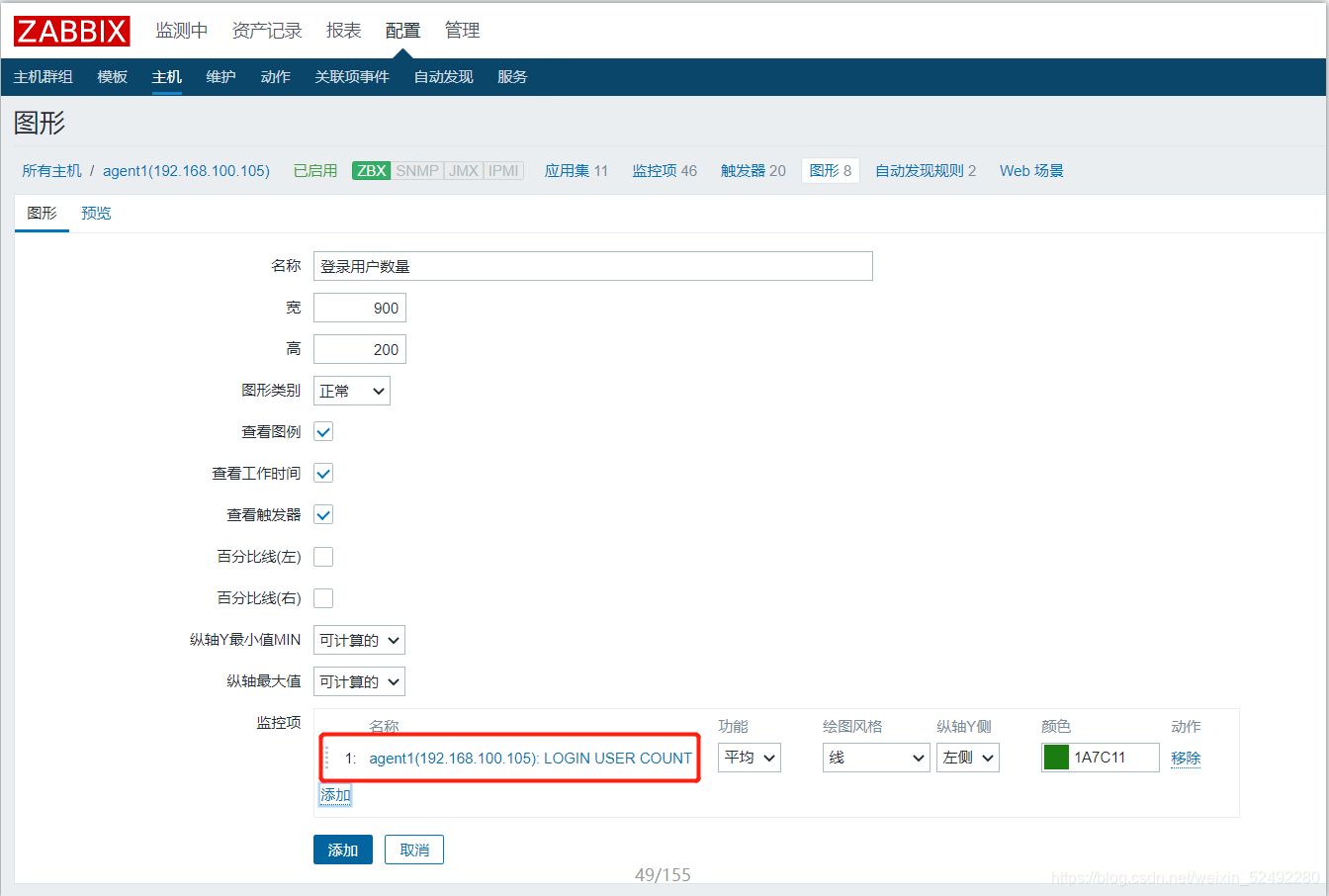The image size is (1329, 896).
Task: Open the agent1(192.168.100.105) host link
Action: pyautogui.click(x=186, y=171)
